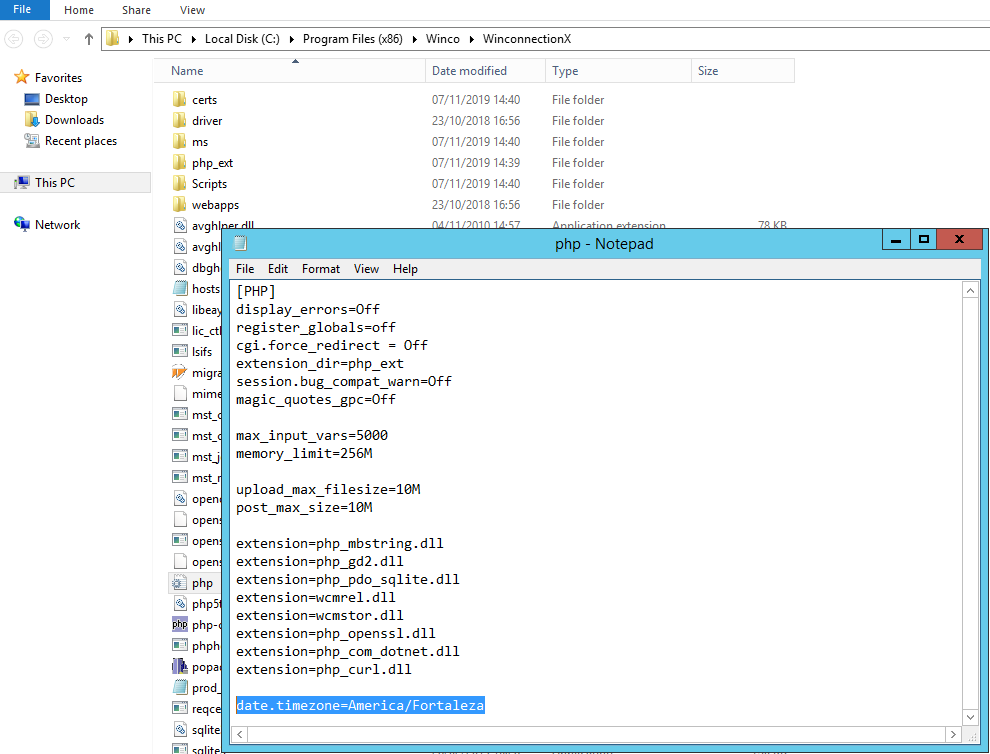Screen dimensions: 990x754
Task: Click the Network icon in sidebar
Action: 22,224
